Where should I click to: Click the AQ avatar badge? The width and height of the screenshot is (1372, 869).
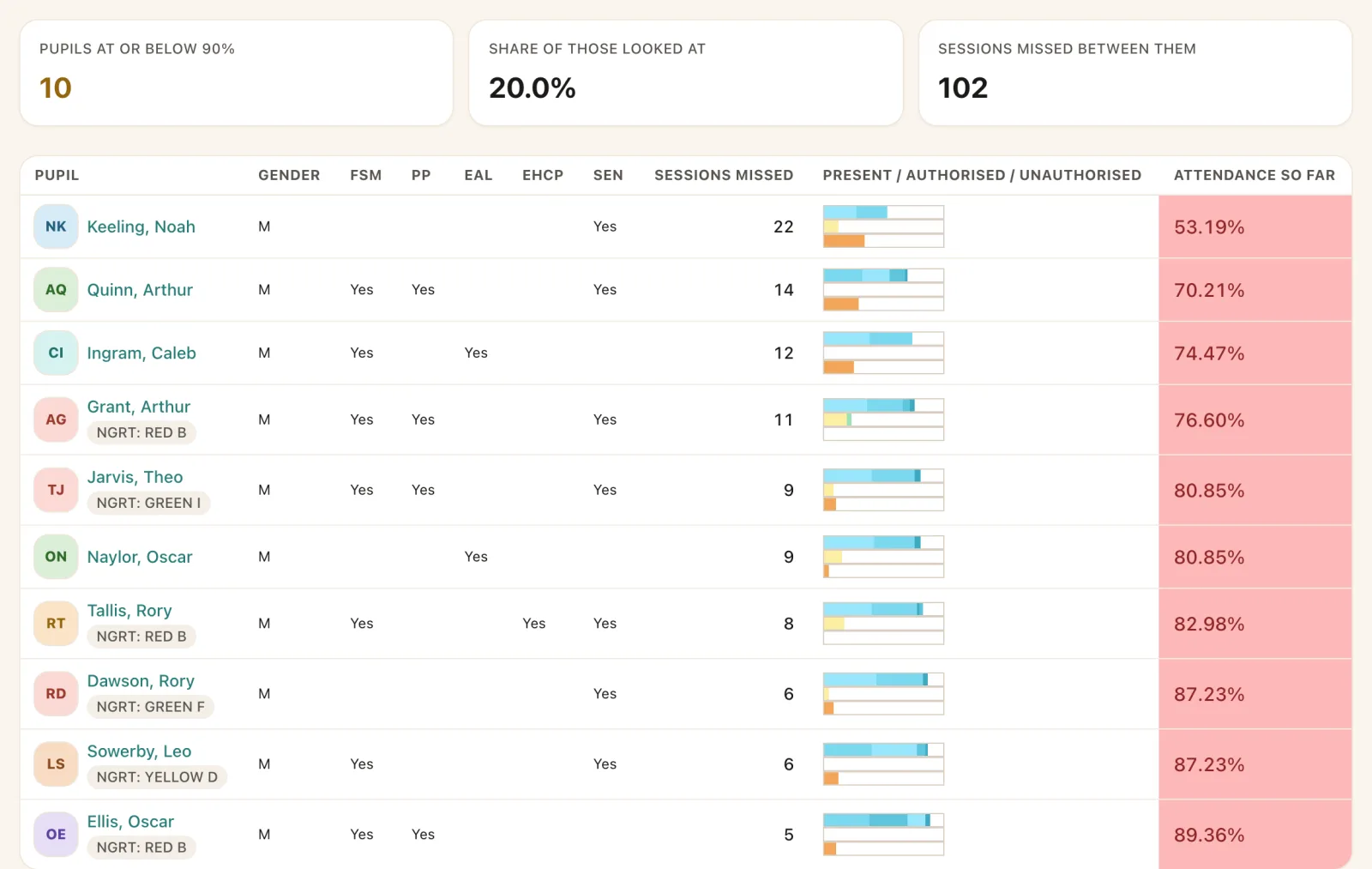click(56, 290)
